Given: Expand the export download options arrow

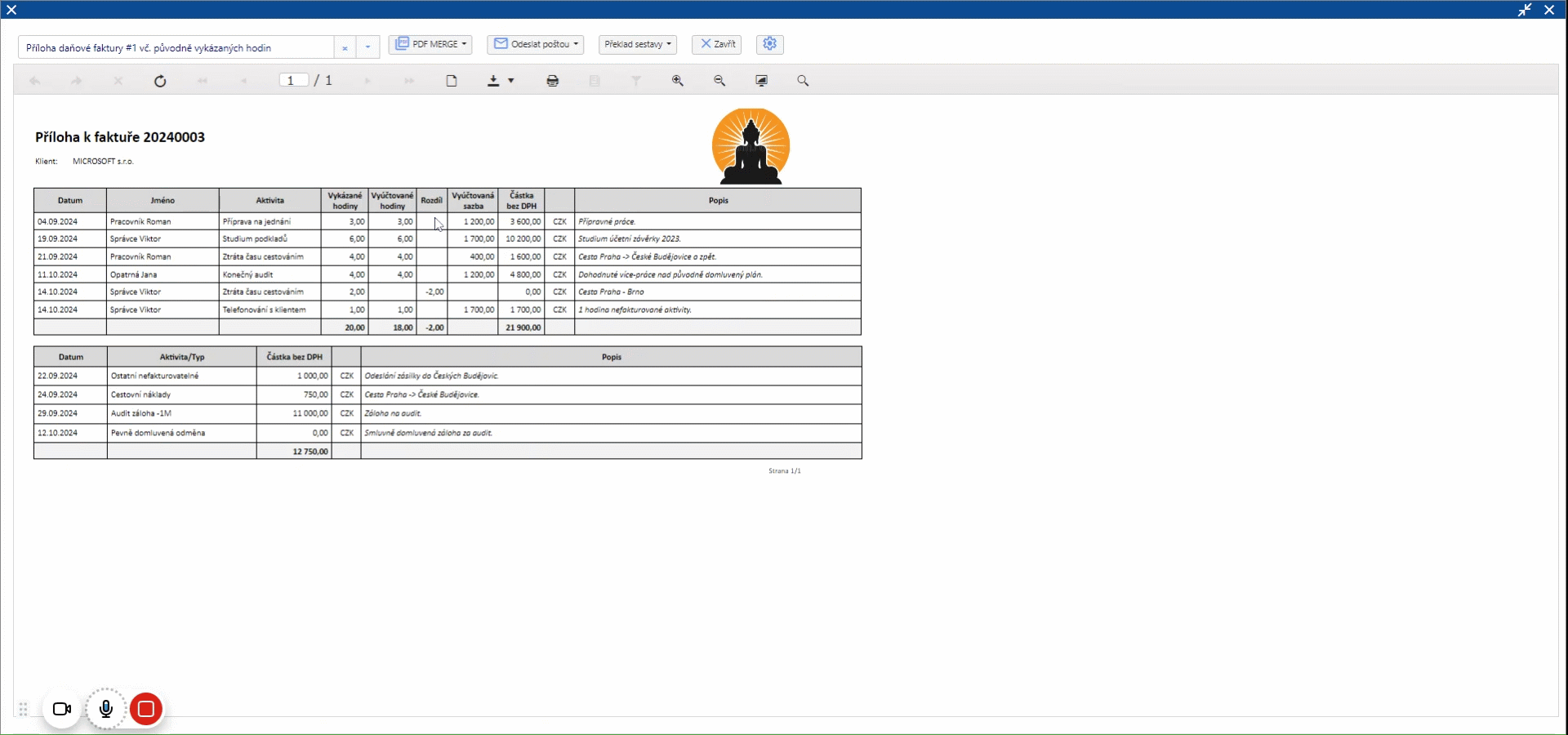Looking at the screenshot, I should 511,81.
